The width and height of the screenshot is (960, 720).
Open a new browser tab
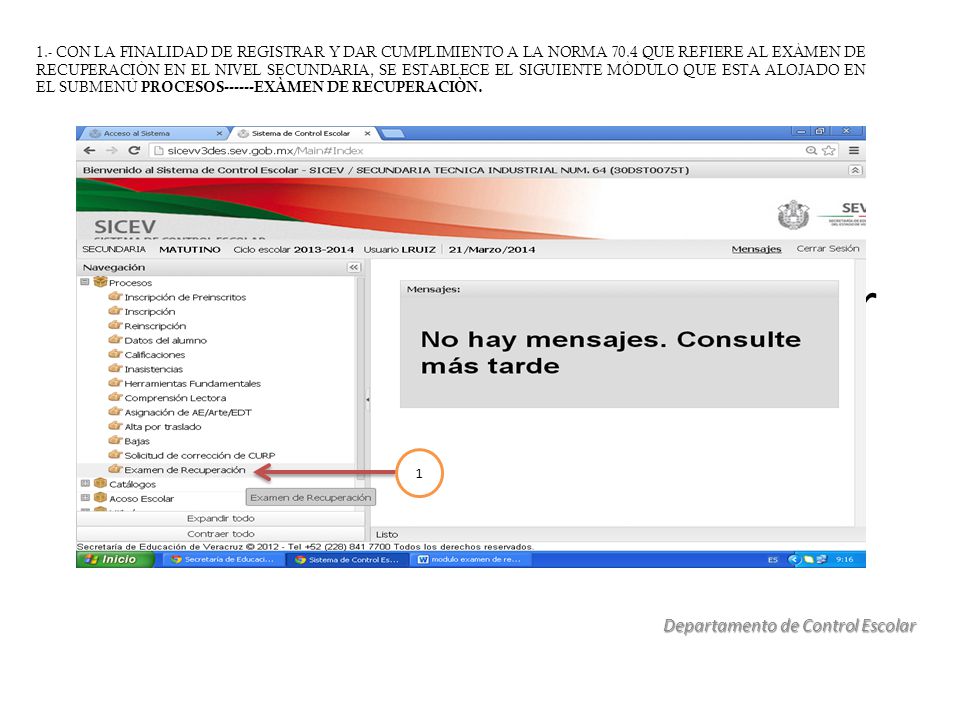coord(392,133)
